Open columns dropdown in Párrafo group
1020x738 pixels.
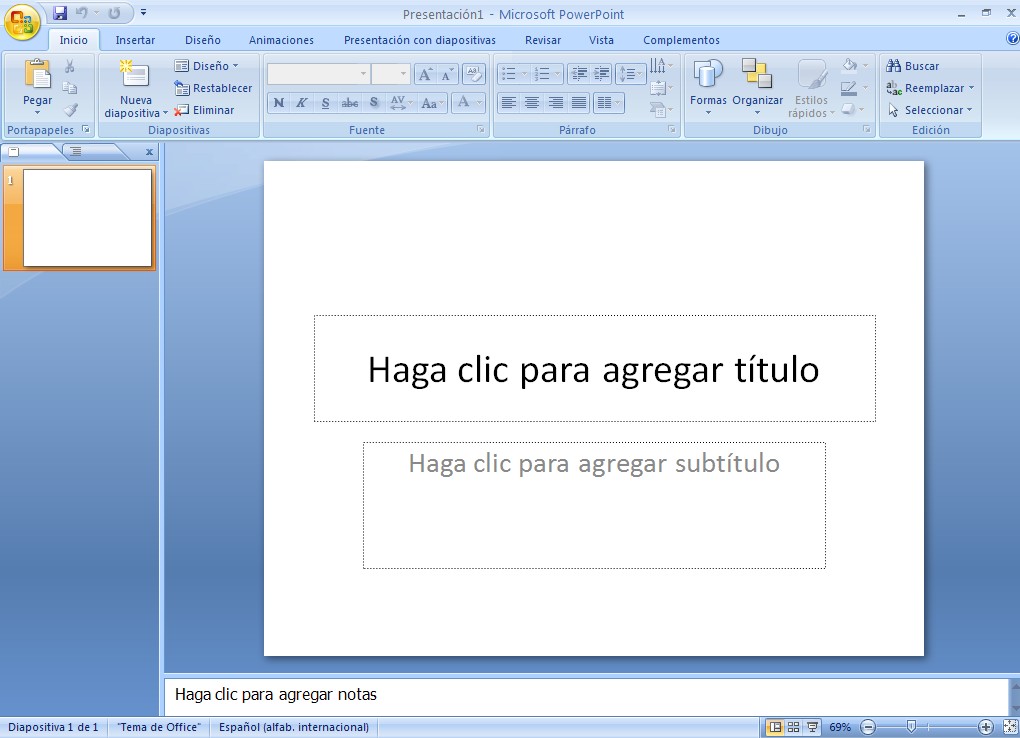[608, 103]
